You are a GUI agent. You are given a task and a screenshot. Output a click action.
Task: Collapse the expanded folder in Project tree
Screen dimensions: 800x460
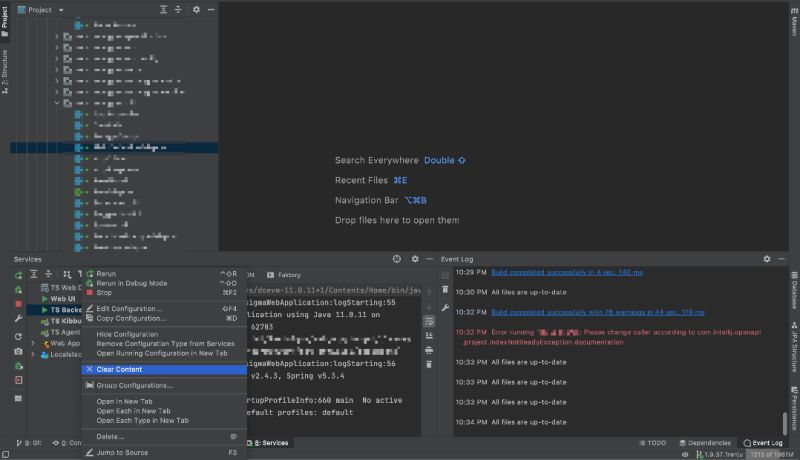pyautogui.click(x=57, y=103)
